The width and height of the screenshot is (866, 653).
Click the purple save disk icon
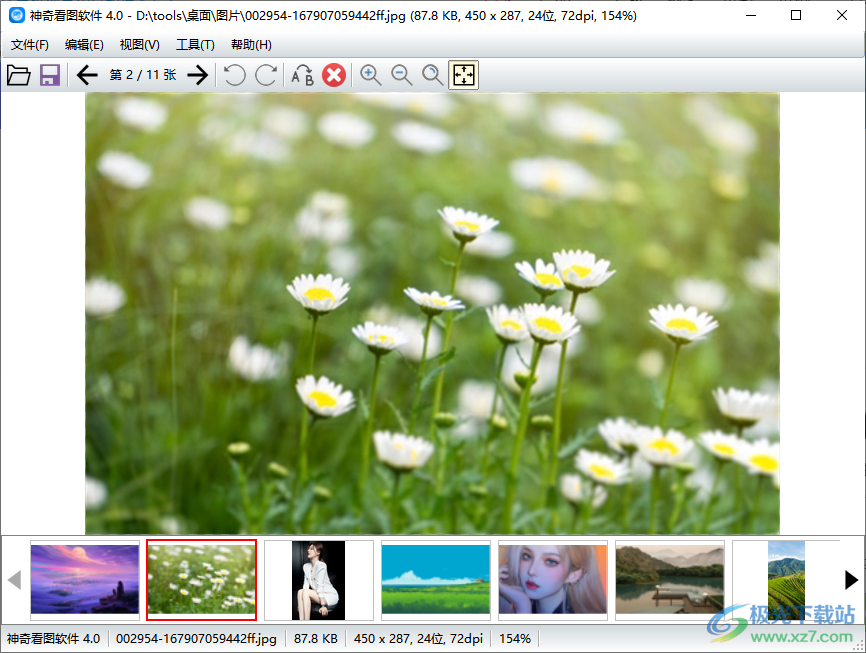pyautogui.click(x=50, y=75)
